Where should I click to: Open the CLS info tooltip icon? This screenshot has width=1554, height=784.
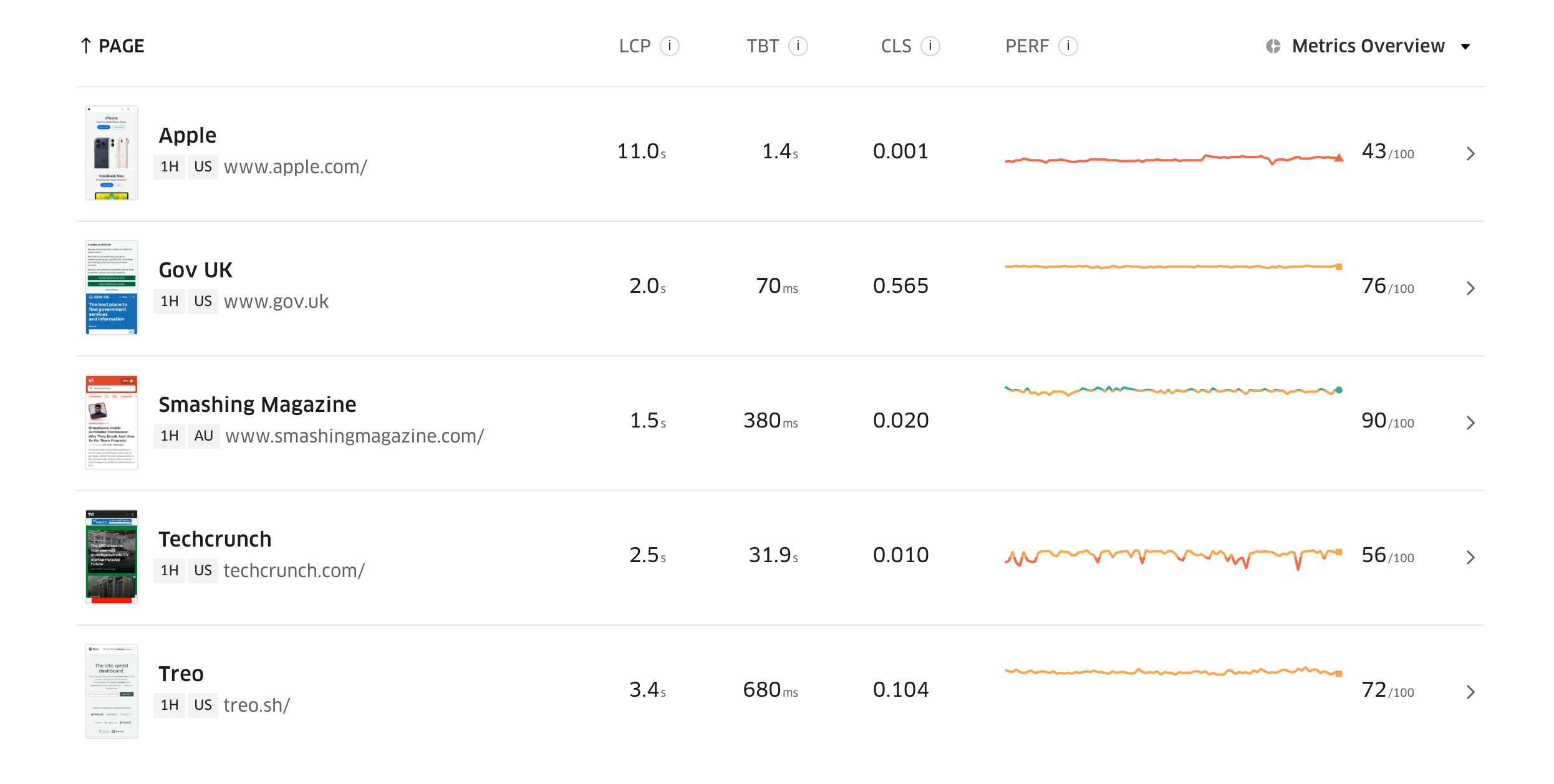(930, 46)
